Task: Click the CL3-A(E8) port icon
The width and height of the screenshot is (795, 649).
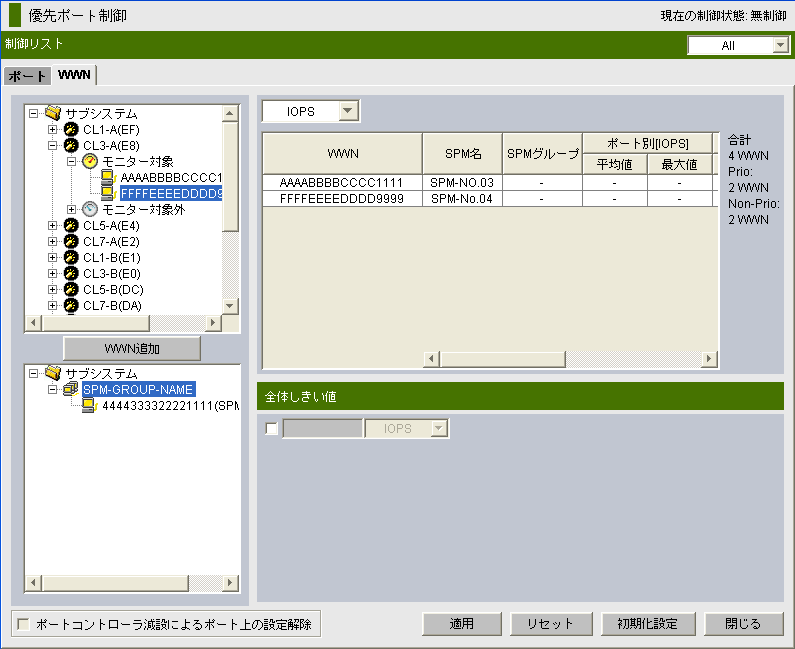Action: pyautogui.click(x=71, y=146)
